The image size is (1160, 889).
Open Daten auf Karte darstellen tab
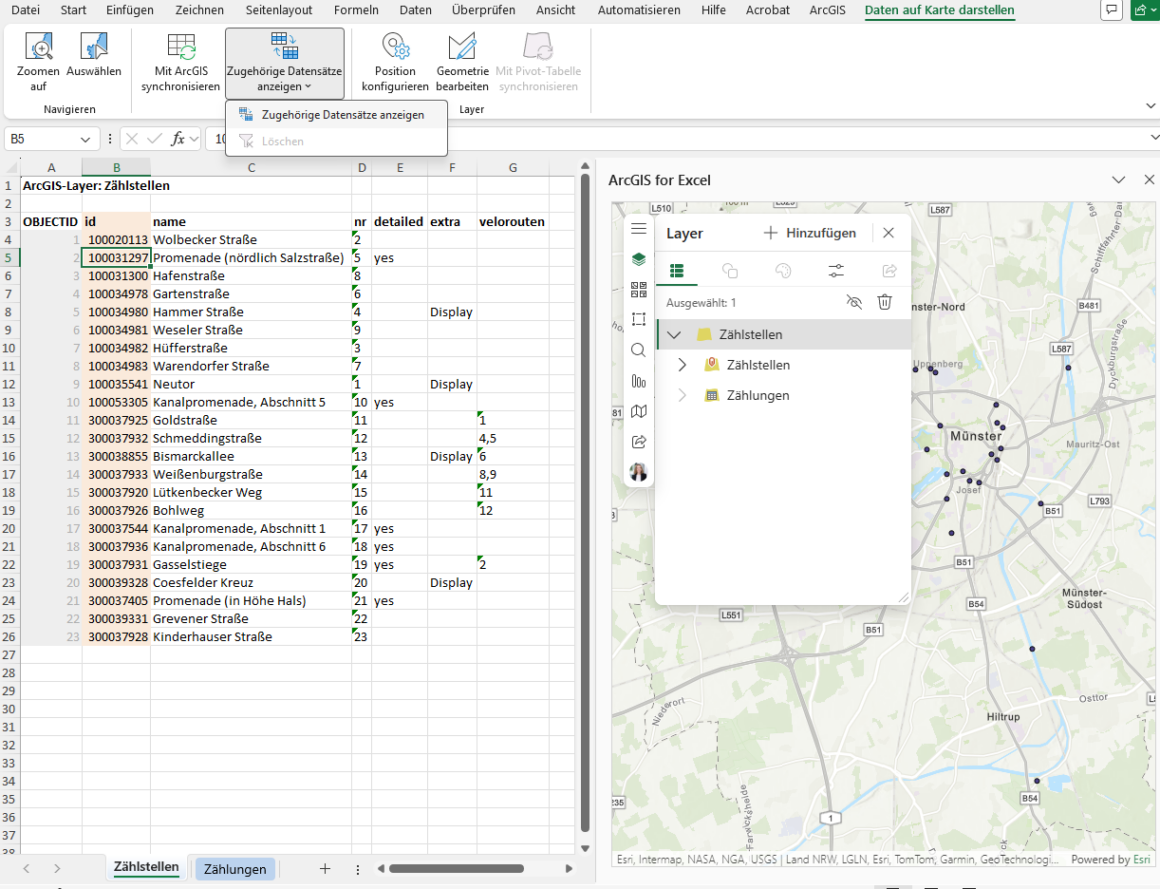940,10
